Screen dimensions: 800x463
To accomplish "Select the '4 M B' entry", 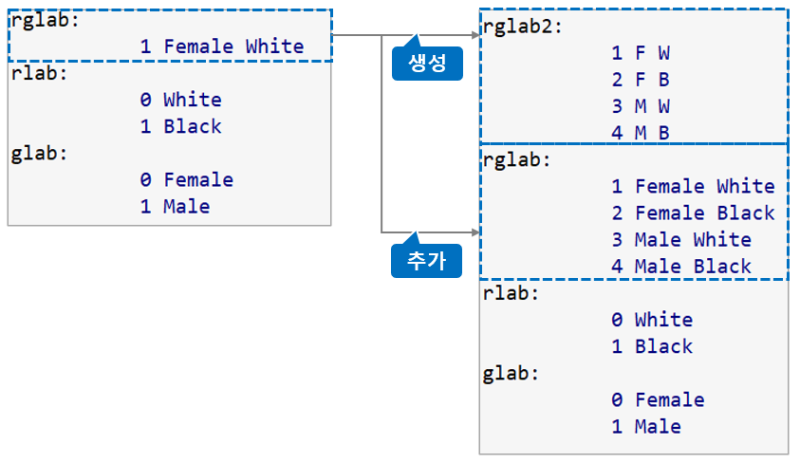I will click(640, 133).
